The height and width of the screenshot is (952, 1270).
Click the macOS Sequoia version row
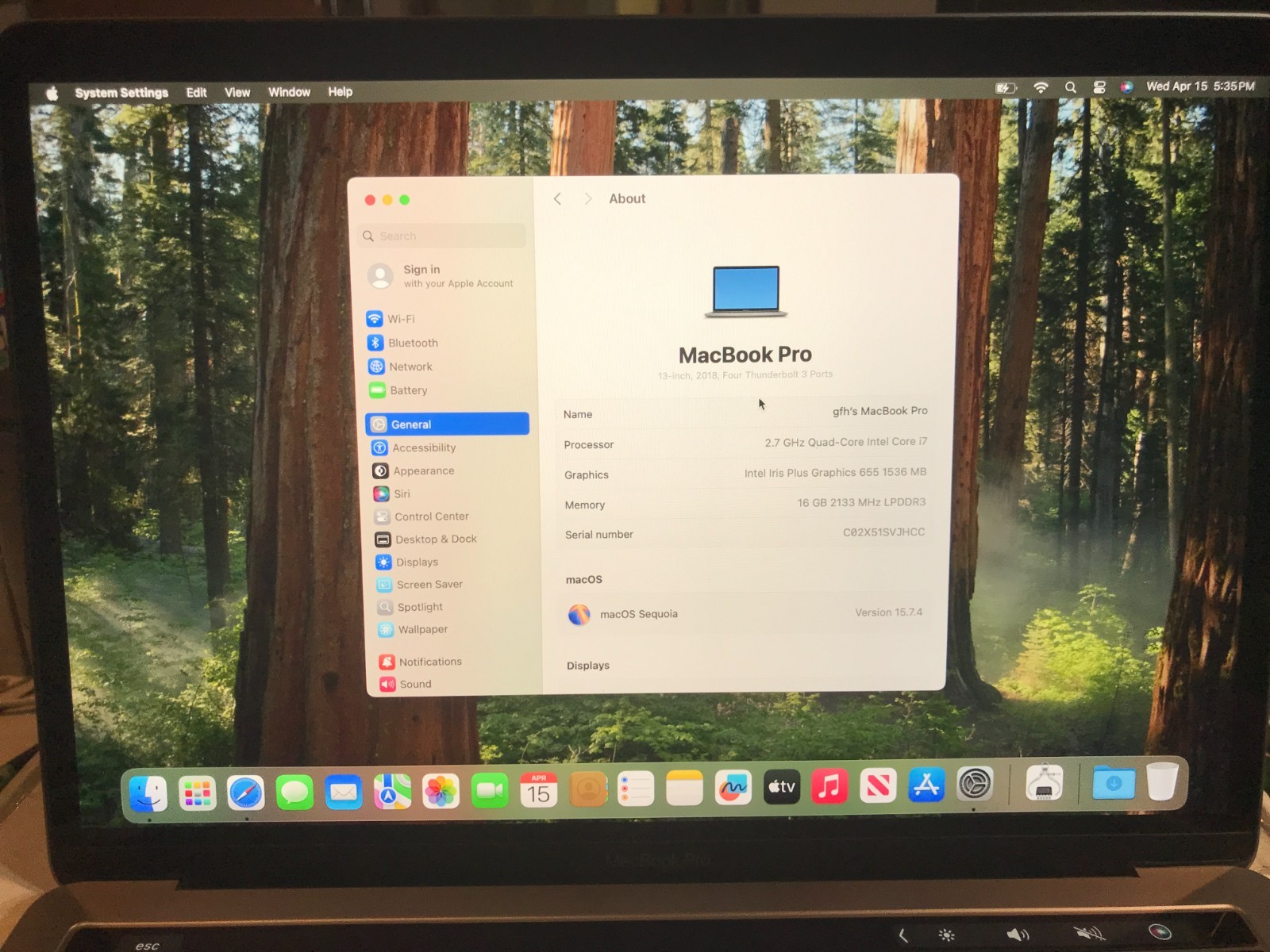[x=745, y=613]
